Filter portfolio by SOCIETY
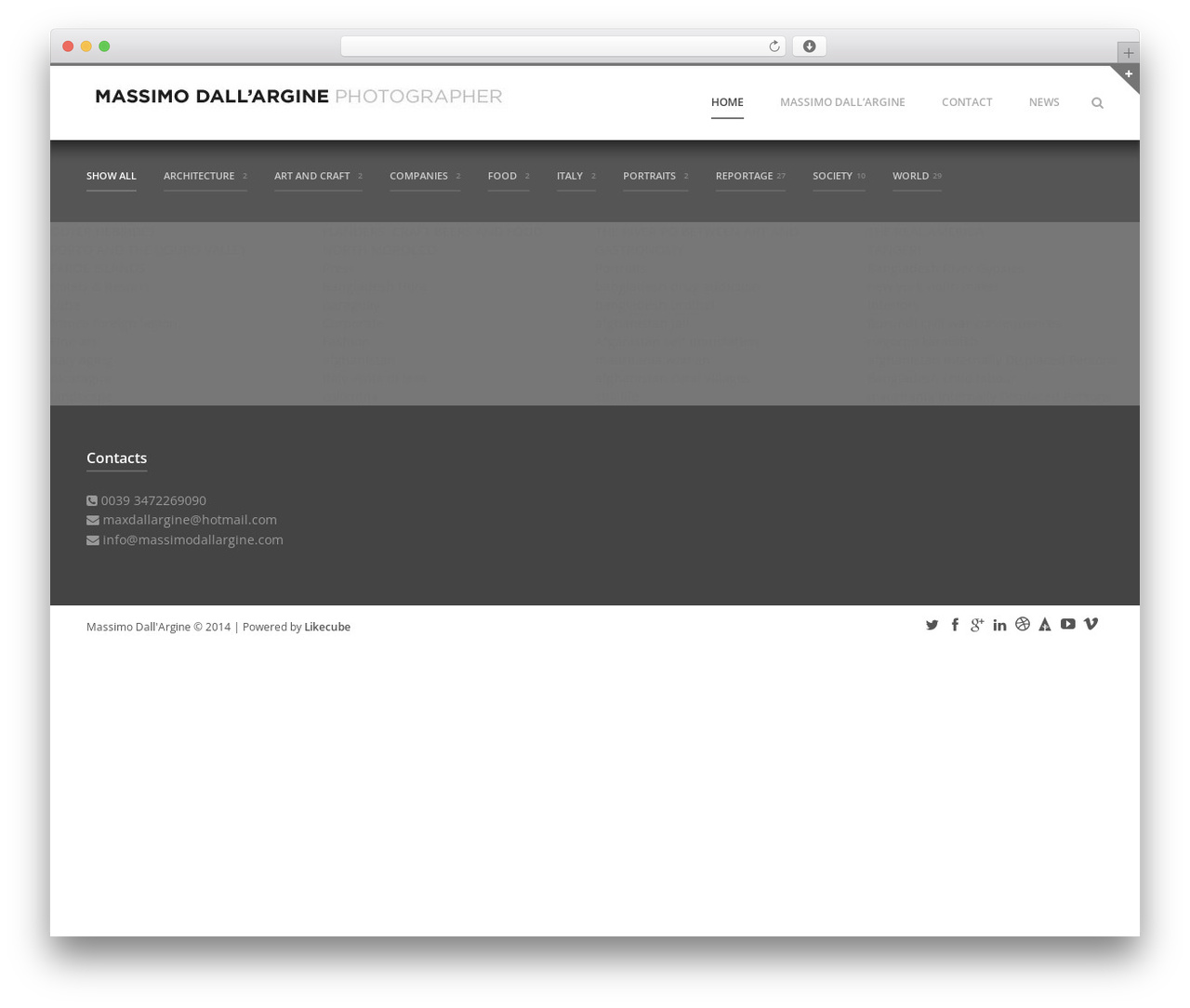1190x1008 pixels. click(x=839, y=176)
